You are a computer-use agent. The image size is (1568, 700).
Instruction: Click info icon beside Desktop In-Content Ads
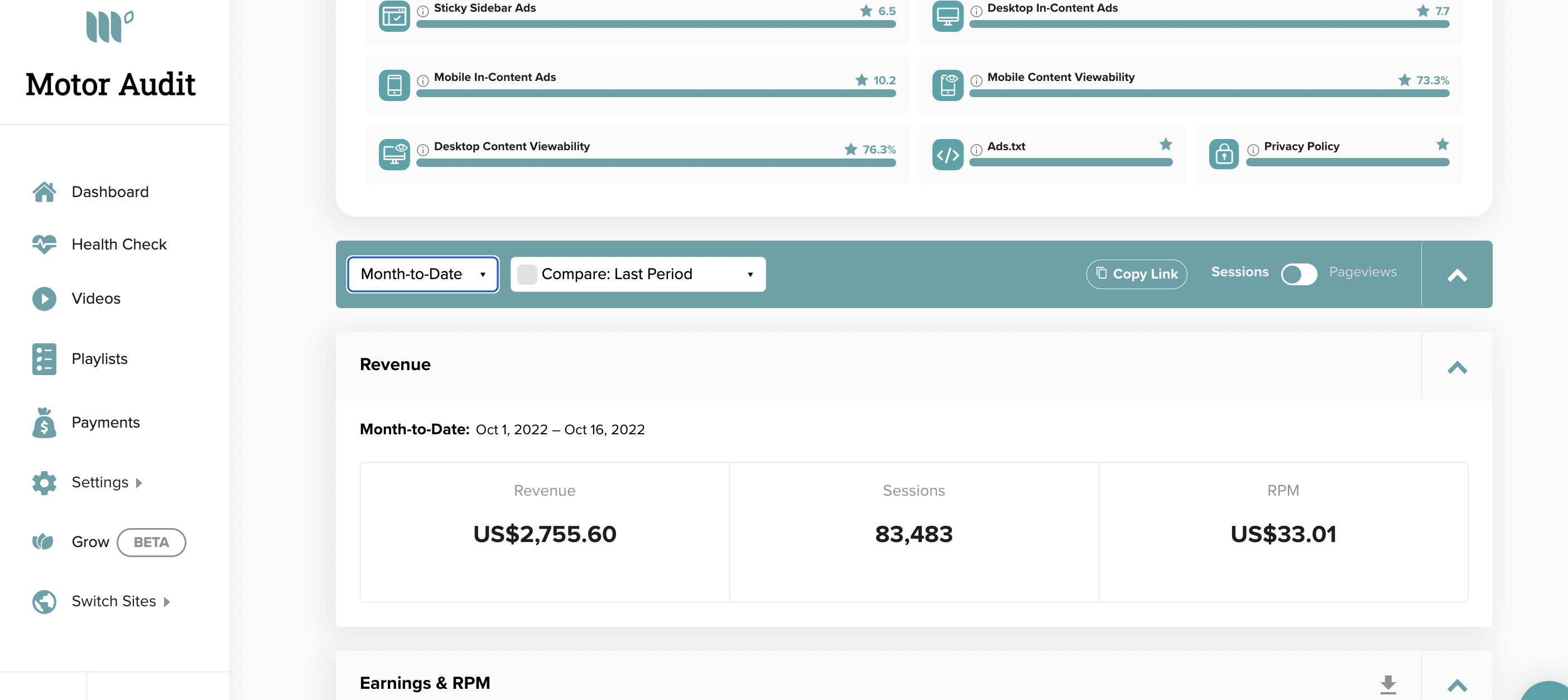(x=976, y=11)
